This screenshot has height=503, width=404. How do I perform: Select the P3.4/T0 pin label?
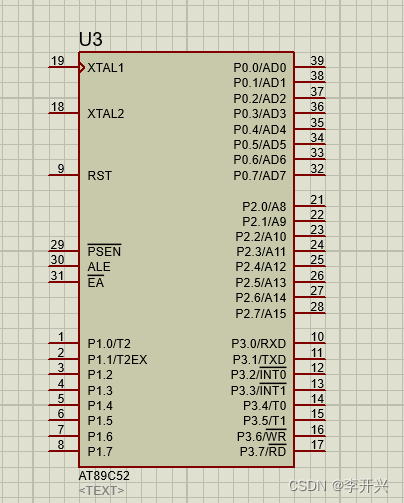click(x=264, y=406)
